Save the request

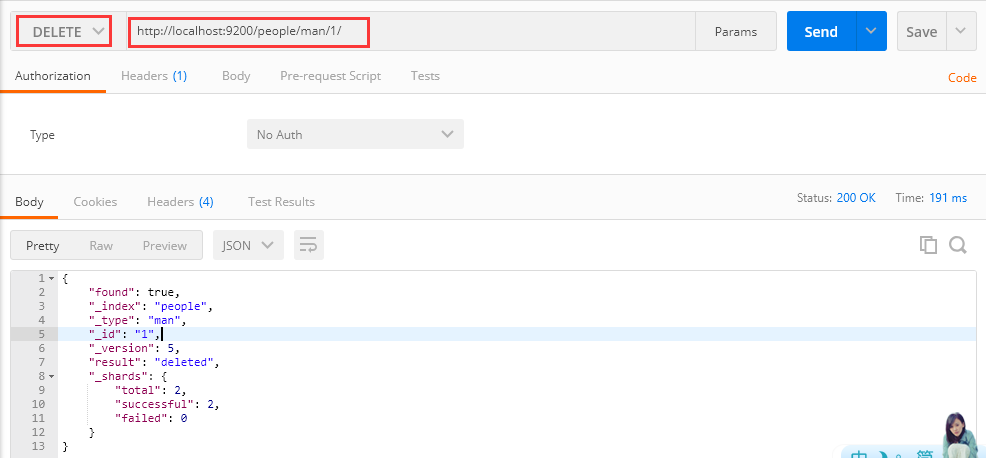[x=921, y=31]
